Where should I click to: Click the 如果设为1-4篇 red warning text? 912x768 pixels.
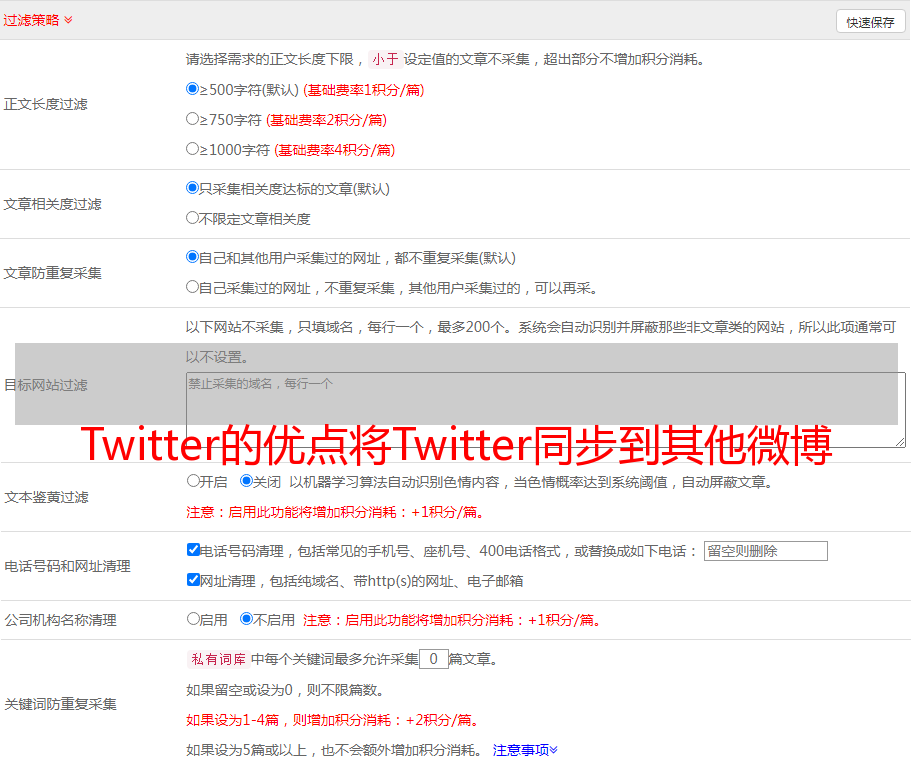(333, 720)
